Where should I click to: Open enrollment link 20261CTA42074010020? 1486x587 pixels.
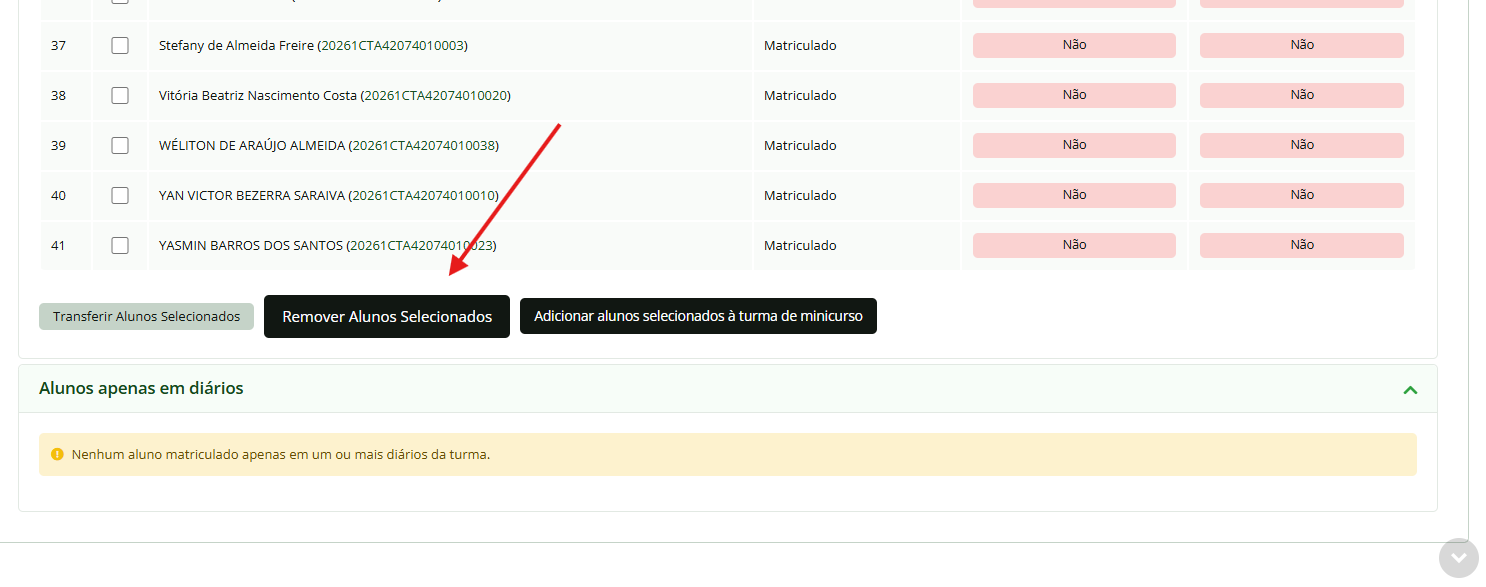(435, 95)
